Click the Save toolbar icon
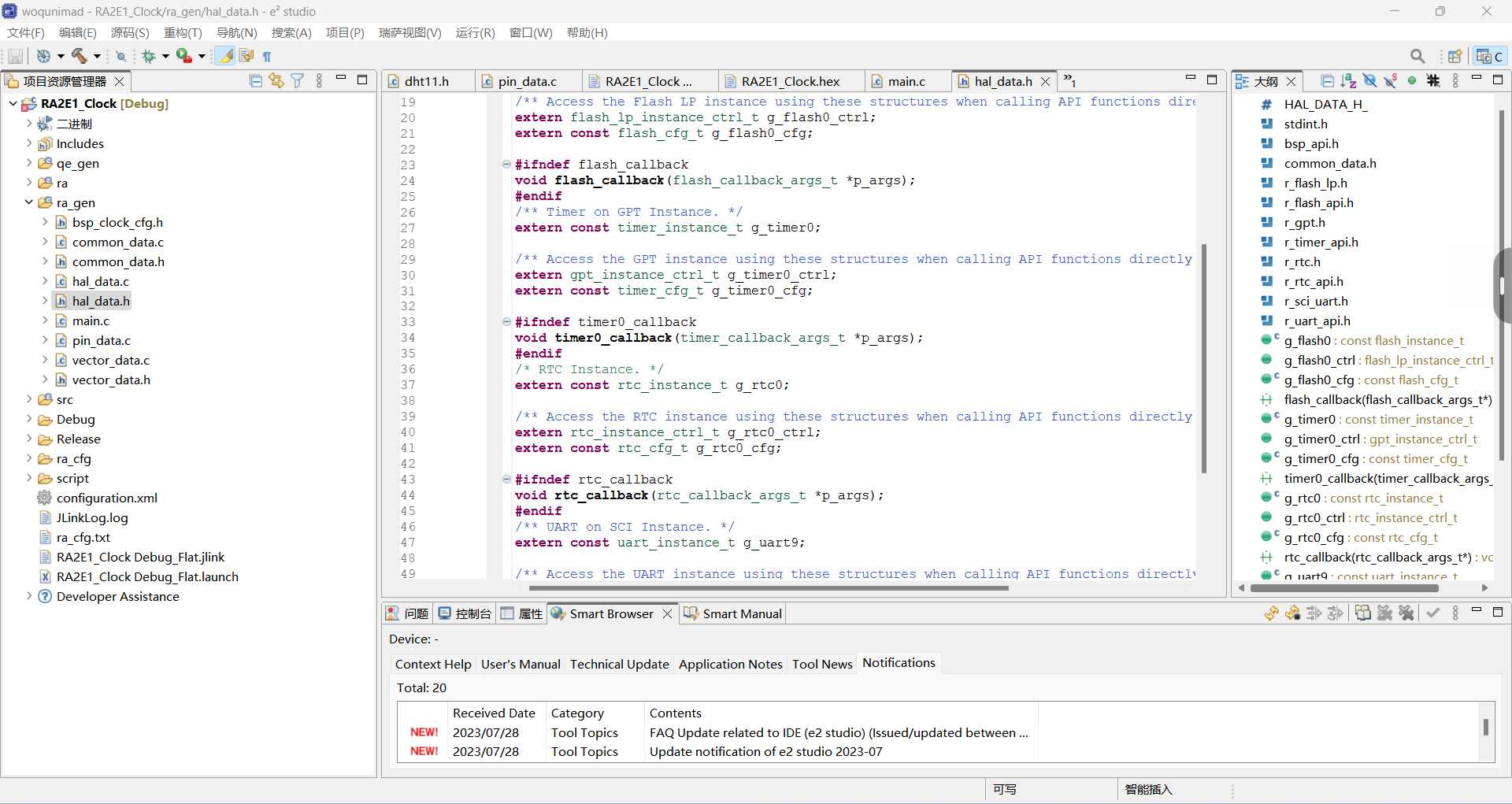Viewport: 1512px width, 804px height. coord(15,56)
